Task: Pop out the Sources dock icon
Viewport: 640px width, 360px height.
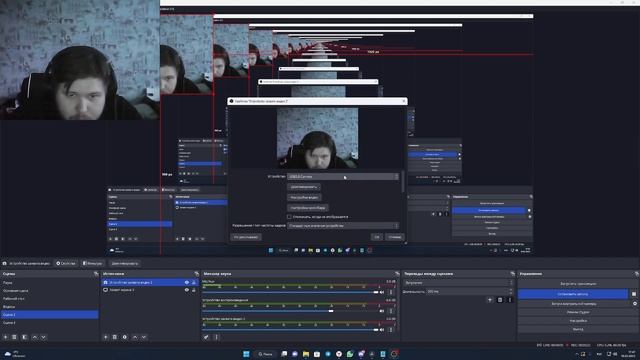Action: click(196, 274)
